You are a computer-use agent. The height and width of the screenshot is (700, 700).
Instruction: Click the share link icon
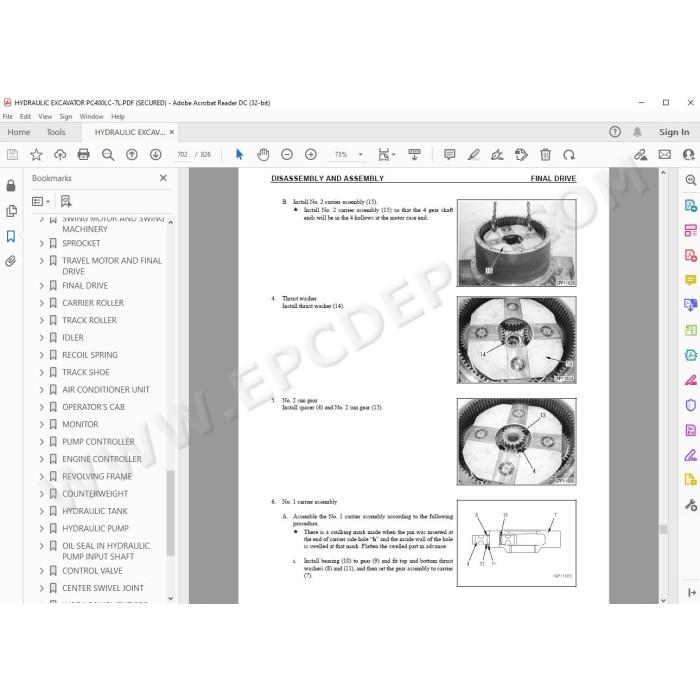pos(641,154)
